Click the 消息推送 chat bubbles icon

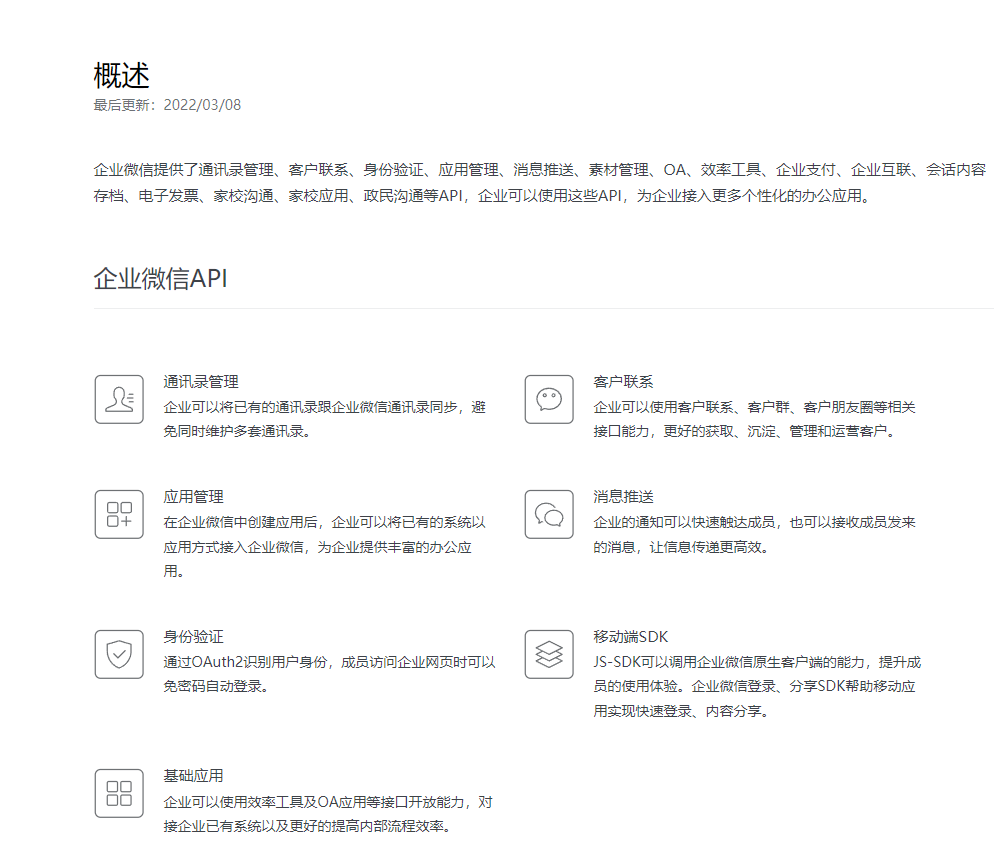549,514
